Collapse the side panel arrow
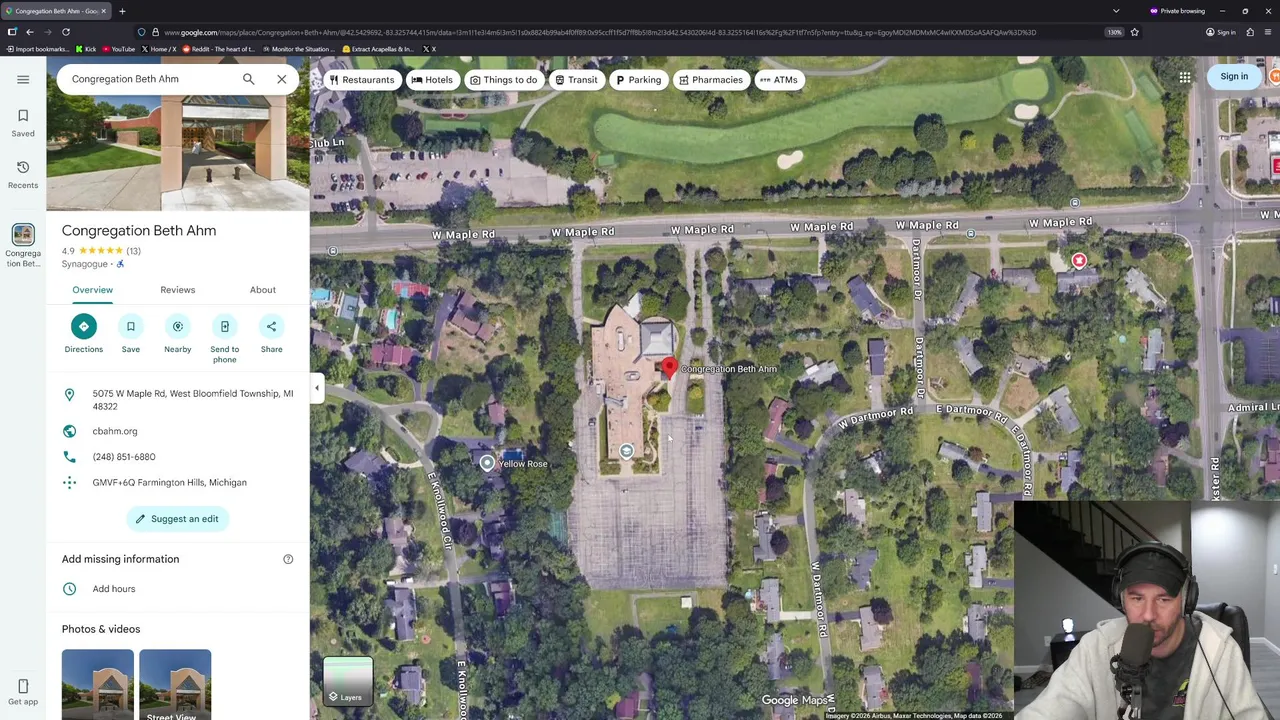The height and width of the screenshot is (720, 1280). point(317,388)
